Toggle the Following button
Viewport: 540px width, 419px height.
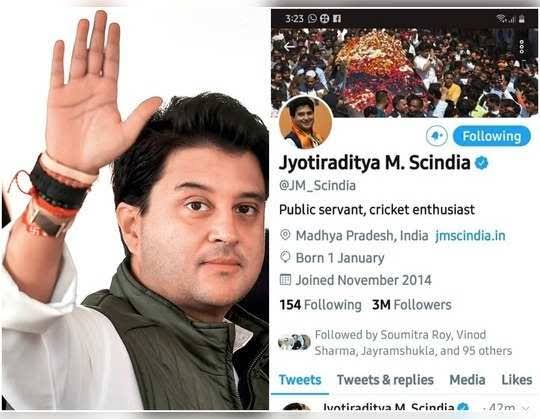491,136
